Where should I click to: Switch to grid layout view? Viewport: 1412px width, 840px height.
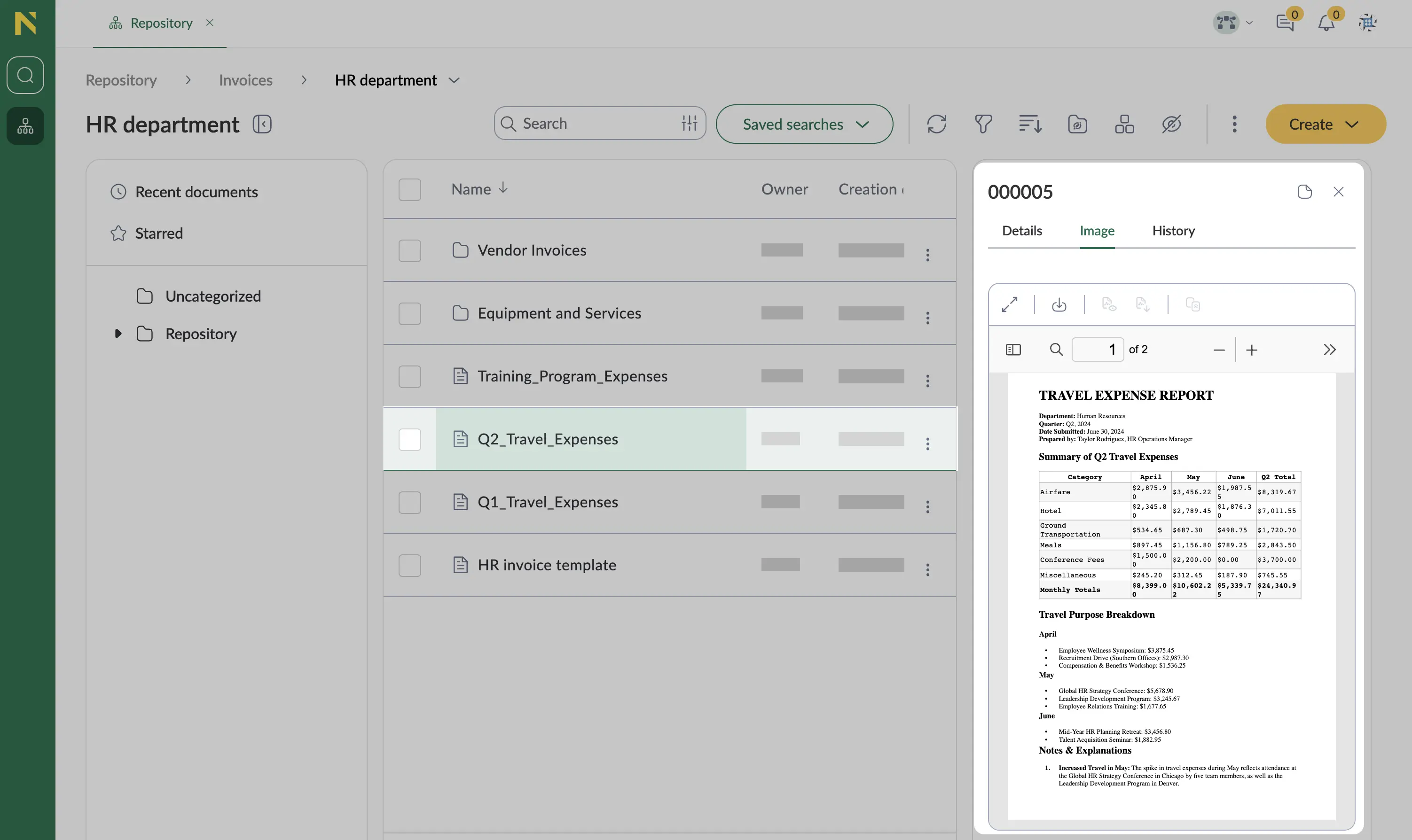coord(1124,124)
